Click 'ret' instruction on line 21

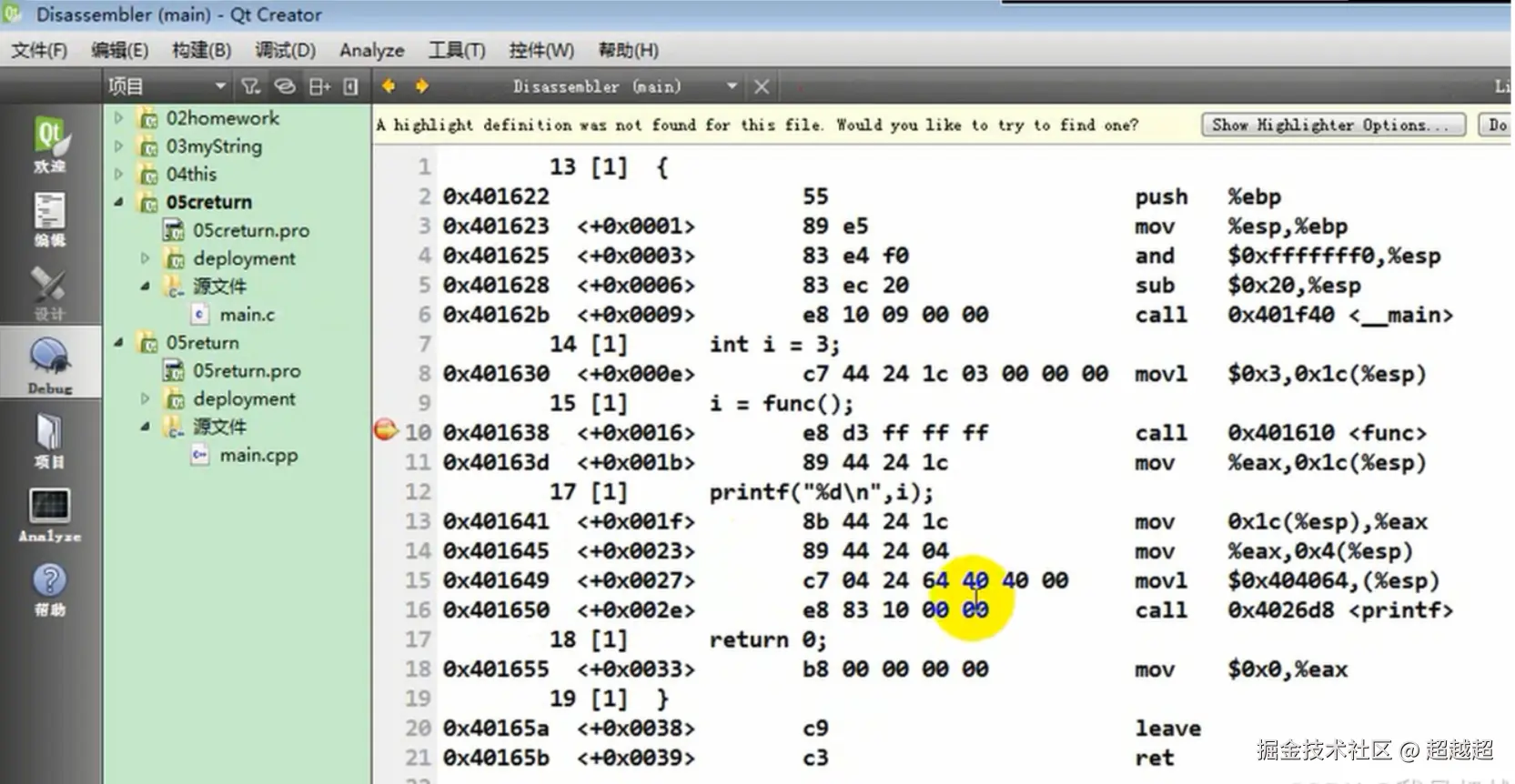[1154, 758]
